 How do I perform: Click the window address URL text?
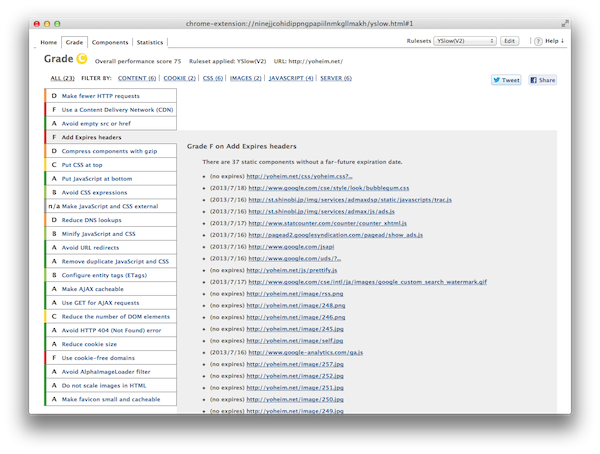point(299,24)
